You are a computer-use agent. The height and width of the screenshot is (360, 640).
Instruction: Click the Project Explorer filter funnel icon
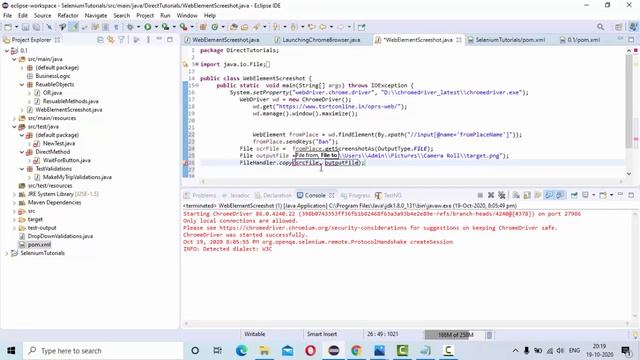click(x=121, y=40)
